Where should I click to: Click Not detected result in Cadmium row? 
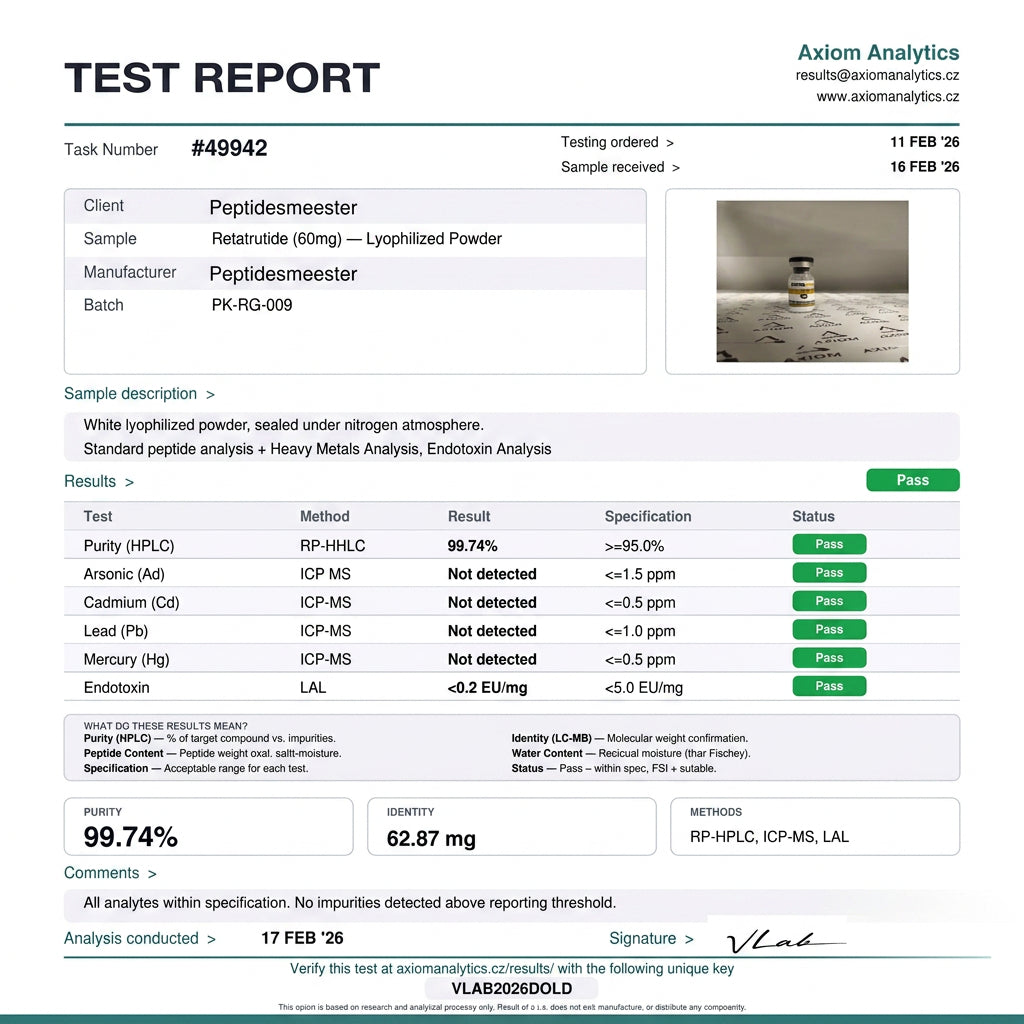[492, 603]
